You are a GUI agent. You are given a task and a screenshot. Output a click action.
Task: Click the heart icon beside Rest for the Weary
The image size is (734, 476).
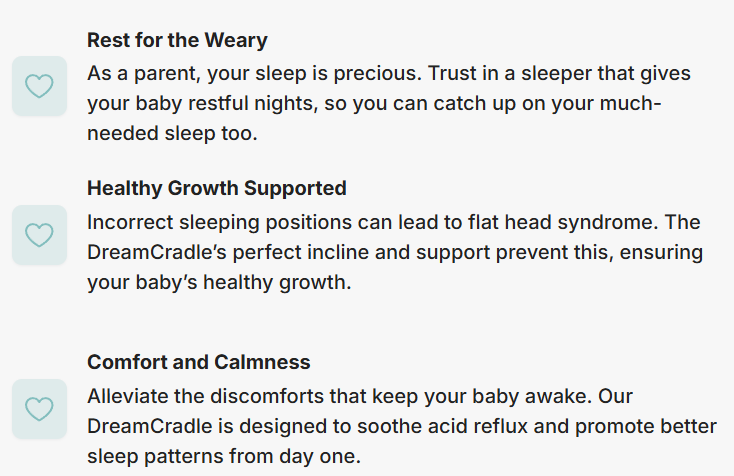pyautogui.click(x=39, y=87)
